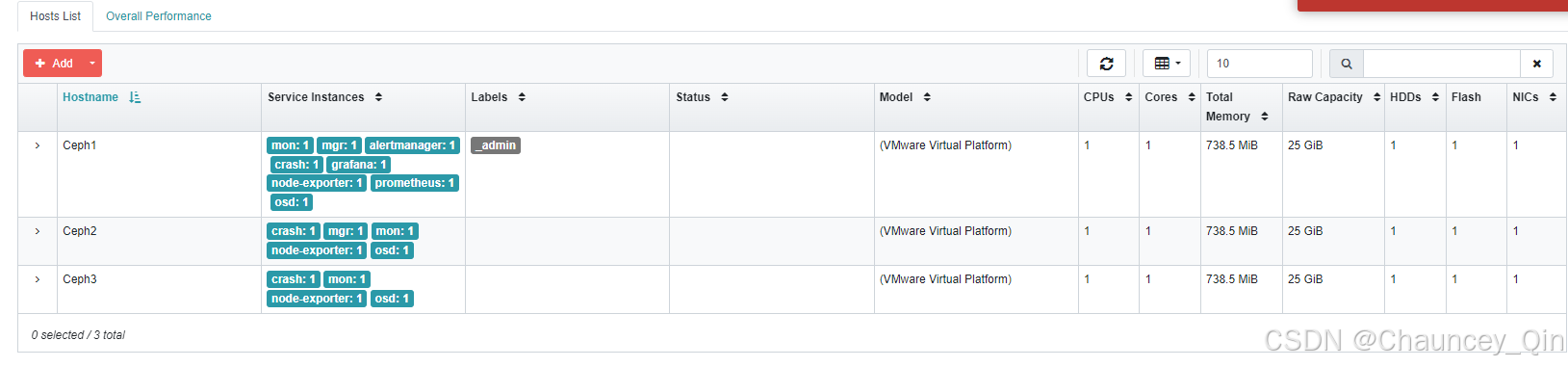Switch to the Overall Performance tab
Screen dimensions: 1568x367
pyautogui.click(x=159, y=16)
